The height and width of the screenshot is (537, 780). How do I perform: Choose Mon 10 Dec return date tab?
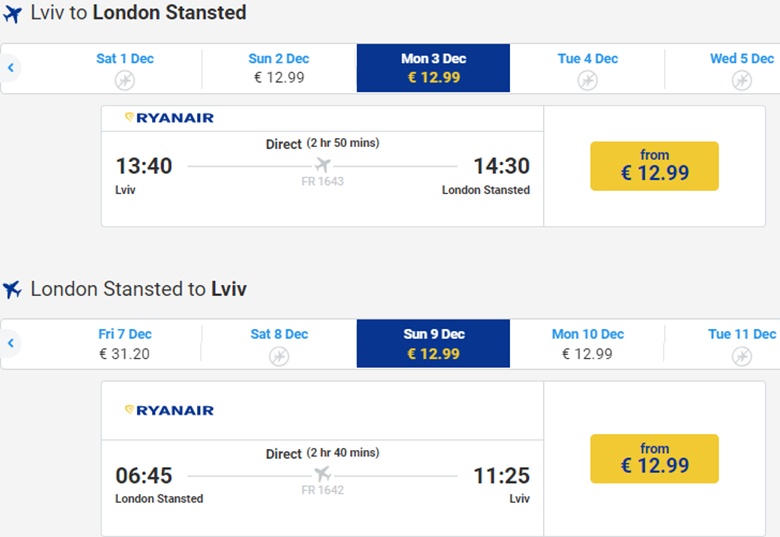[x=587, y=343]
